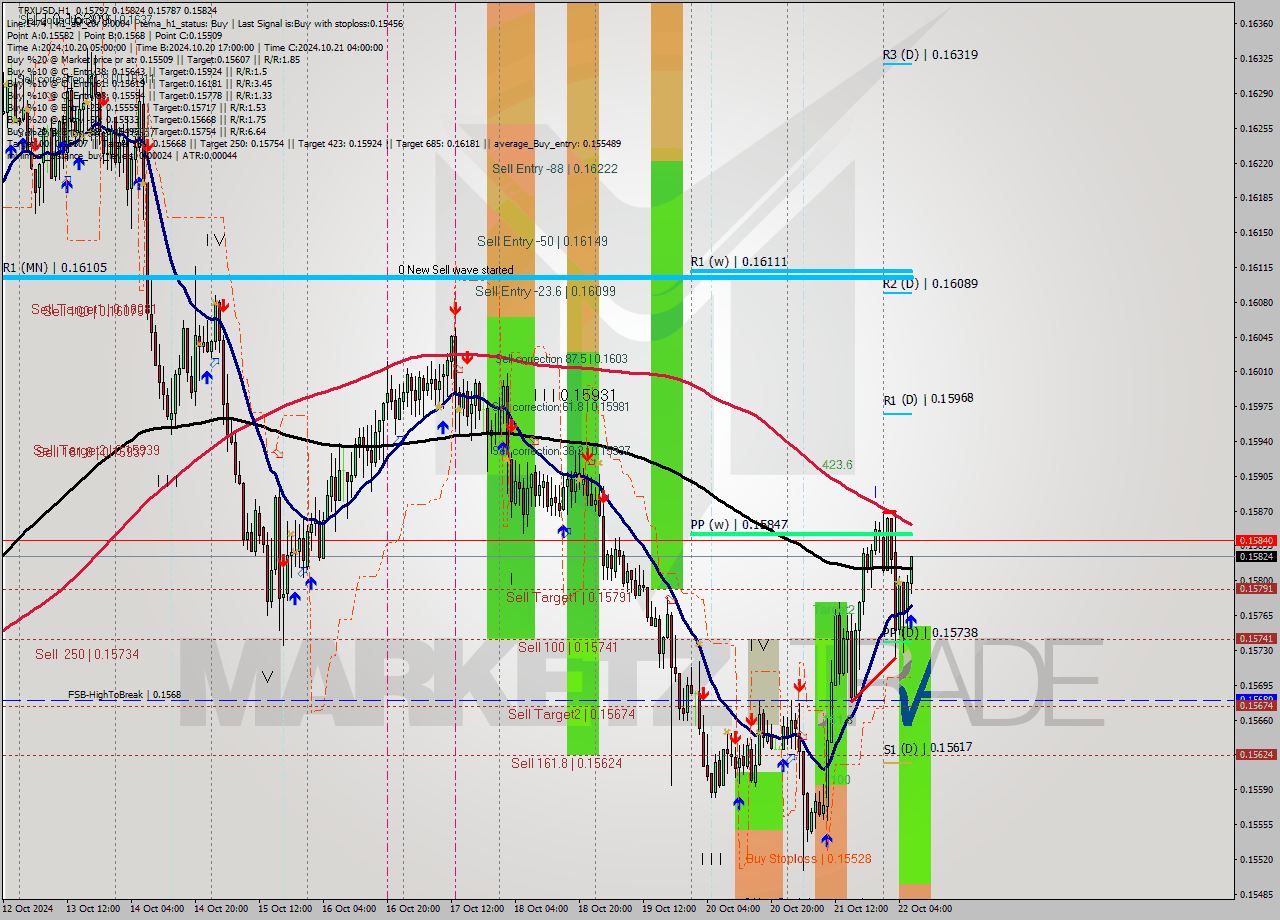
Task: Click the red 0.15840 price tag on axis
Action: pos(1256,540)
